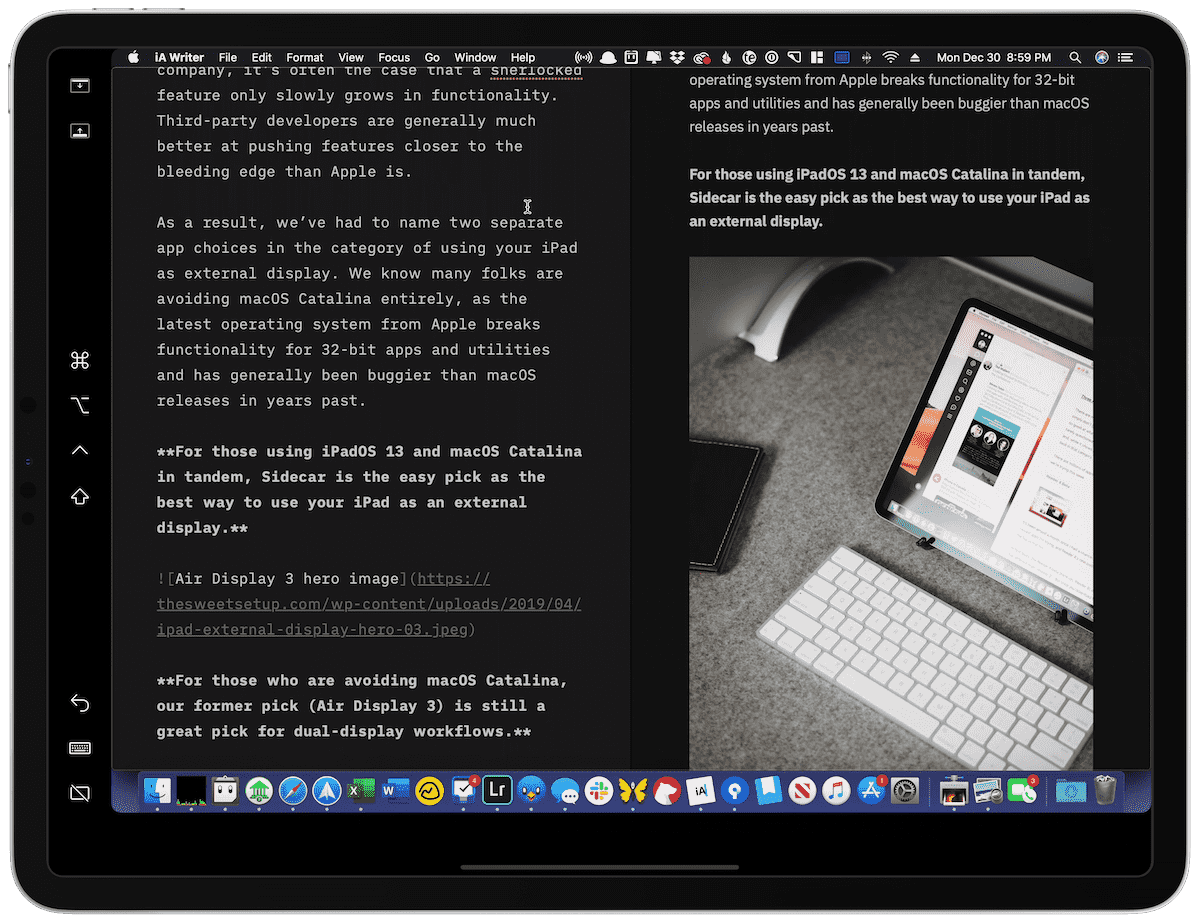Open Microsoft Excel from the Dock
Viewport: 1200px width, 924px height.
(x=361, y=791)
